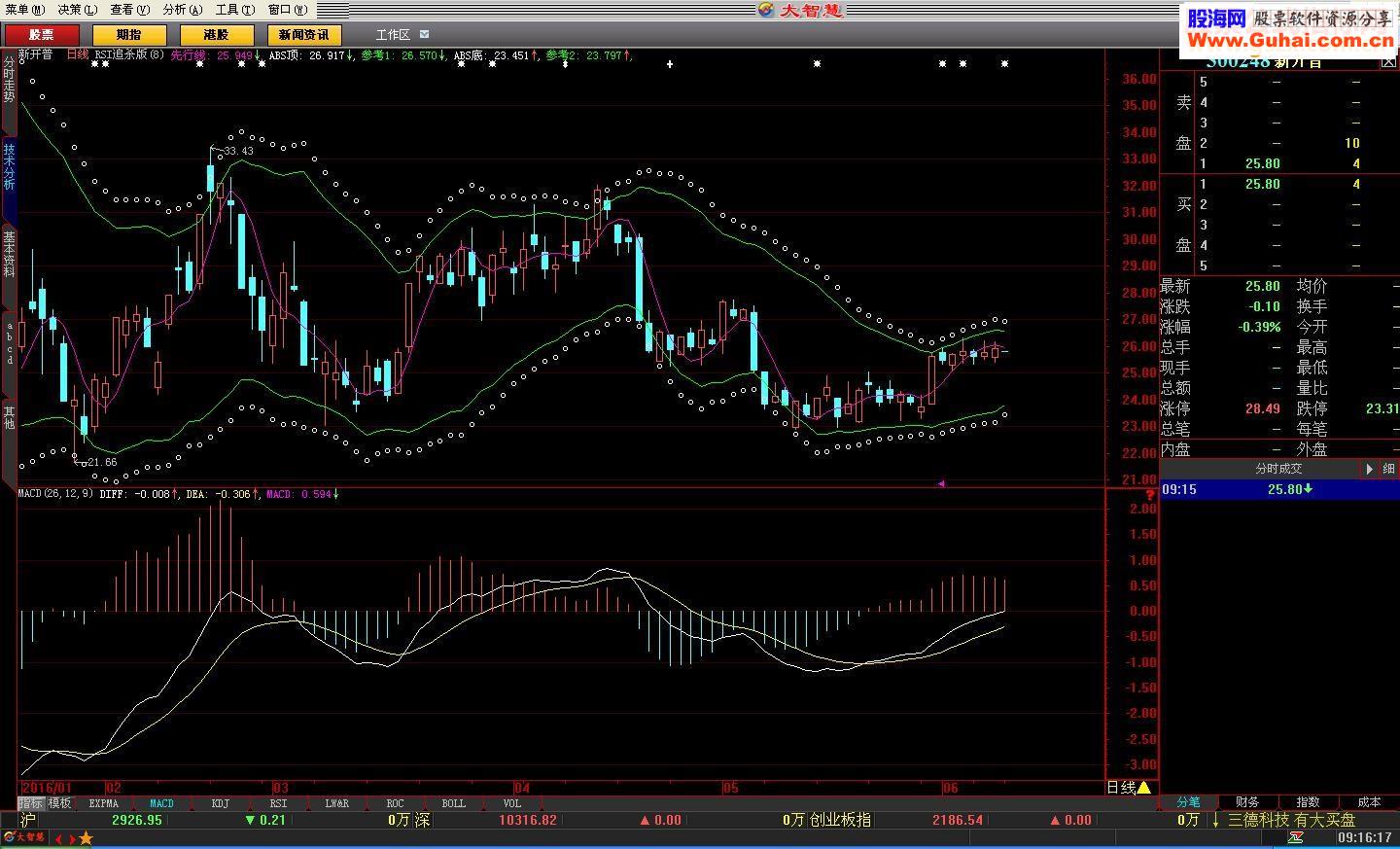Switch indicator to MACD tab
The width and height of the screenshot is (1400, 849).
click(161, 803)
